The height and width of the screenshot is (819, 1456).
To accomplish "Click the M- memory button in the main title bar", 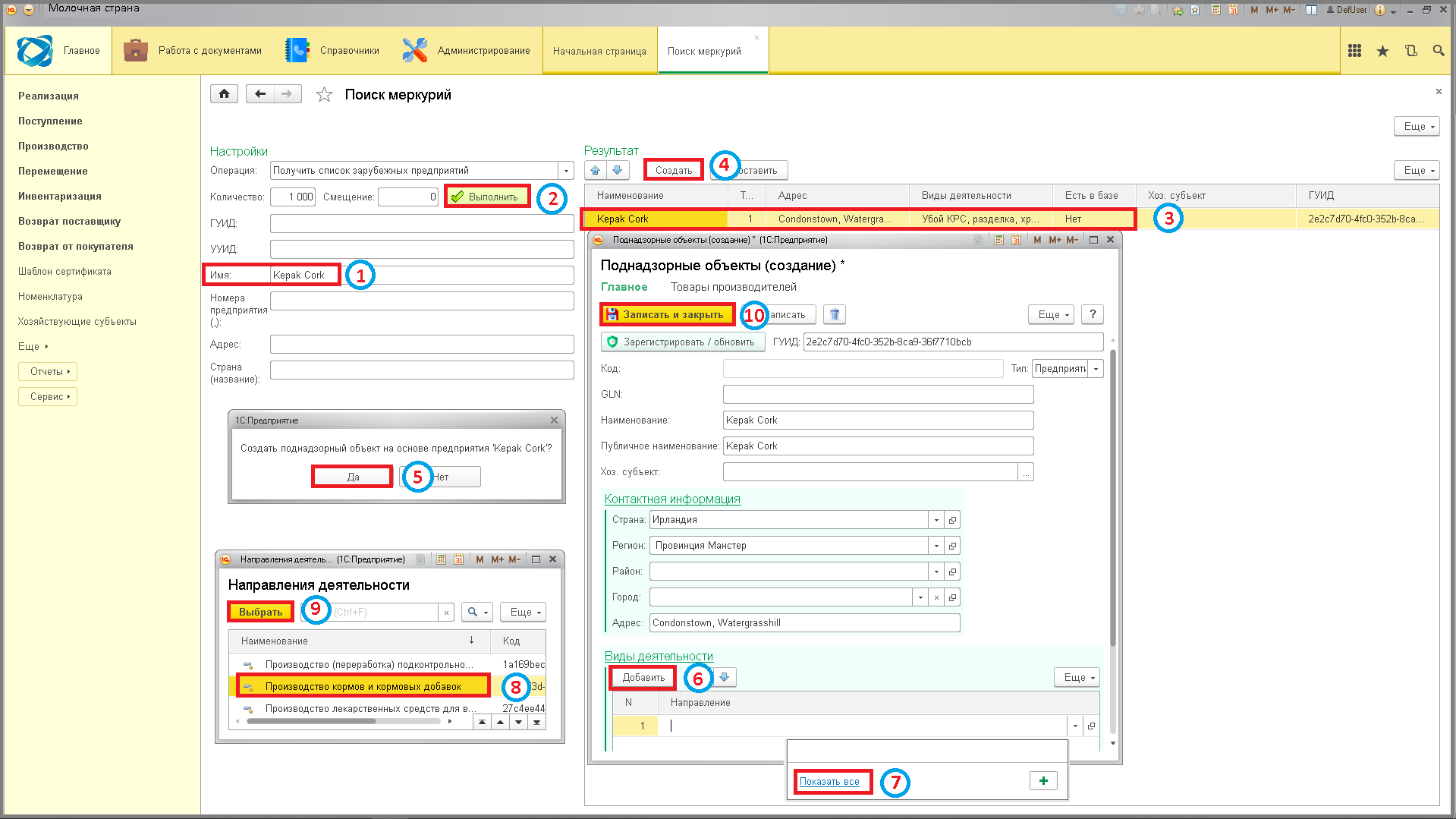I will click(1289, 10).
